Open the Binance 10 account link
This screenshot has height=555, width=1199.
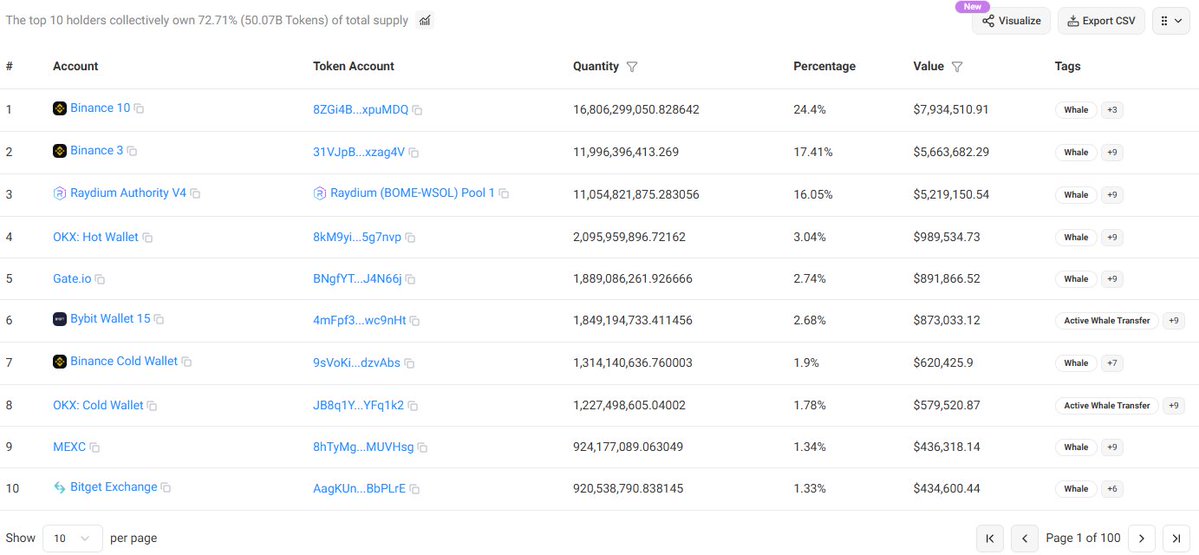100,109
